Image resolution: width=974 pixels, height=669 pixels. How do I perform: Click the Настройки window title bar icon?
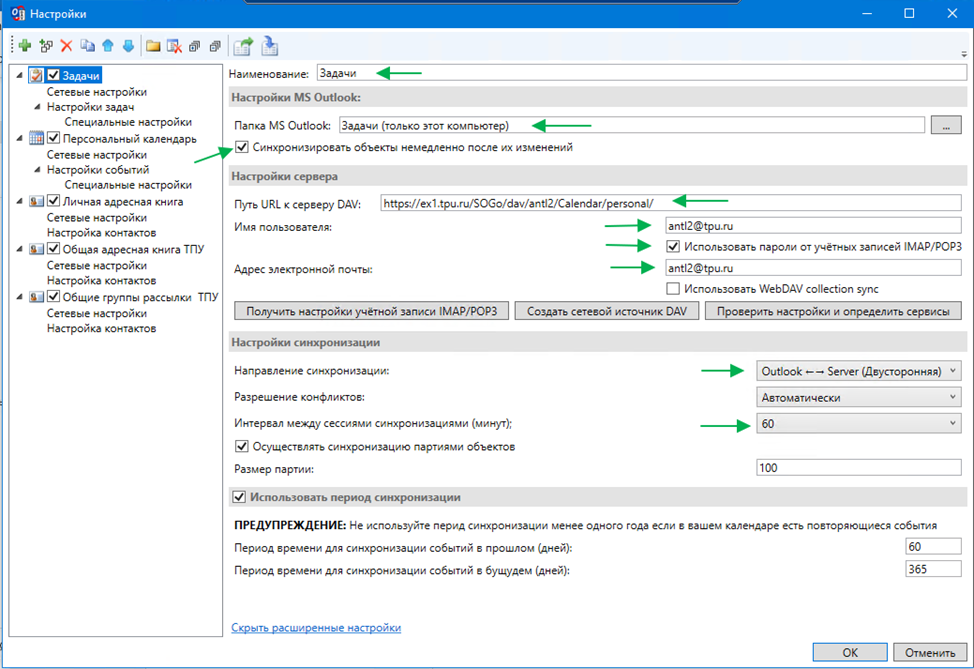[x=18, y=13]
